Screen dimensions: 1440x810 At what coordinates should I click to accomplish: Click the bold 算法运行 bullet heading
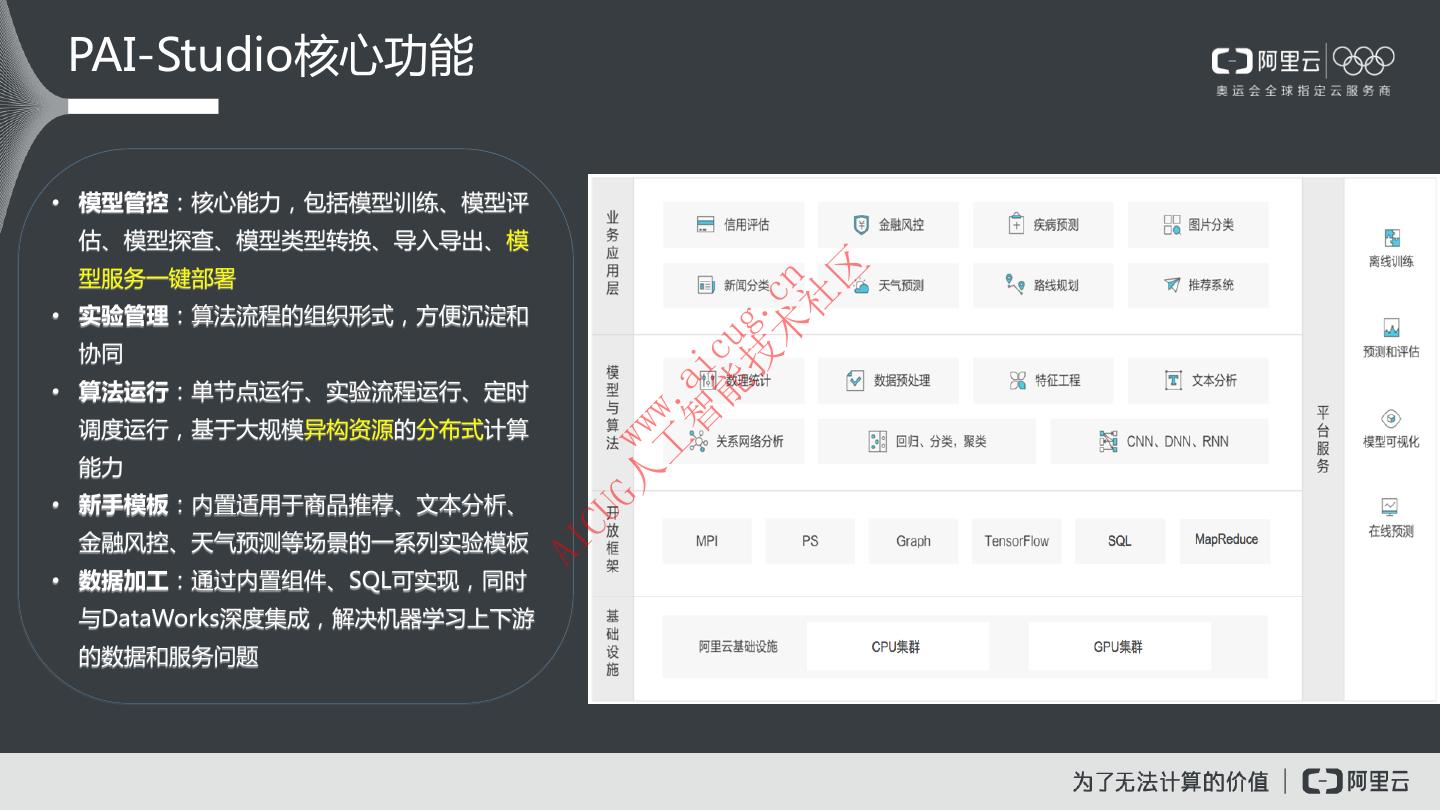point(123,392)
